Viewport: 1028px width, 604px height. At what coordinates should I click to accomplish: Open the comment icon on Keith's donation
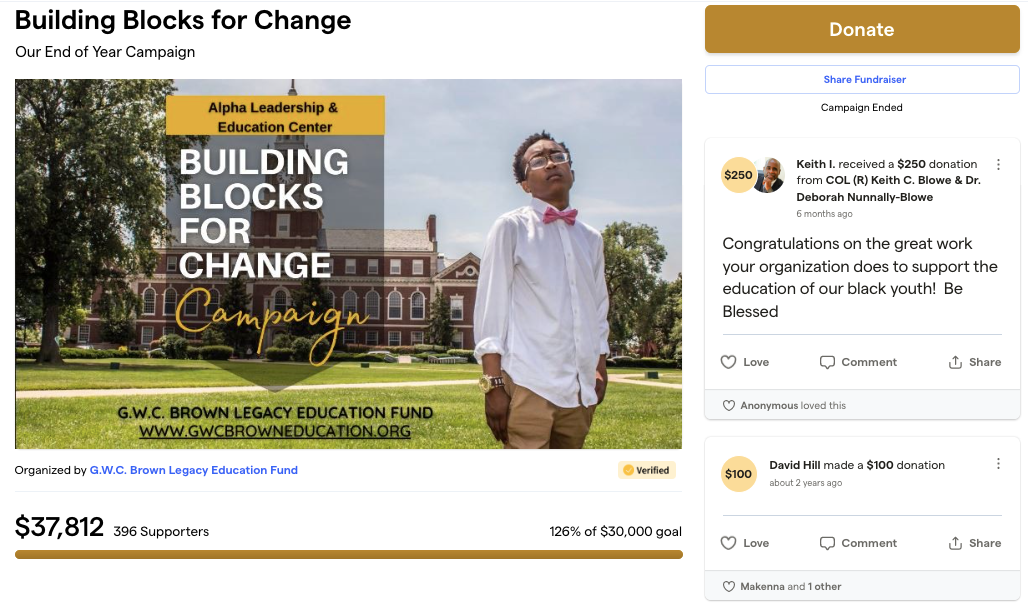[x=858, y=362]
